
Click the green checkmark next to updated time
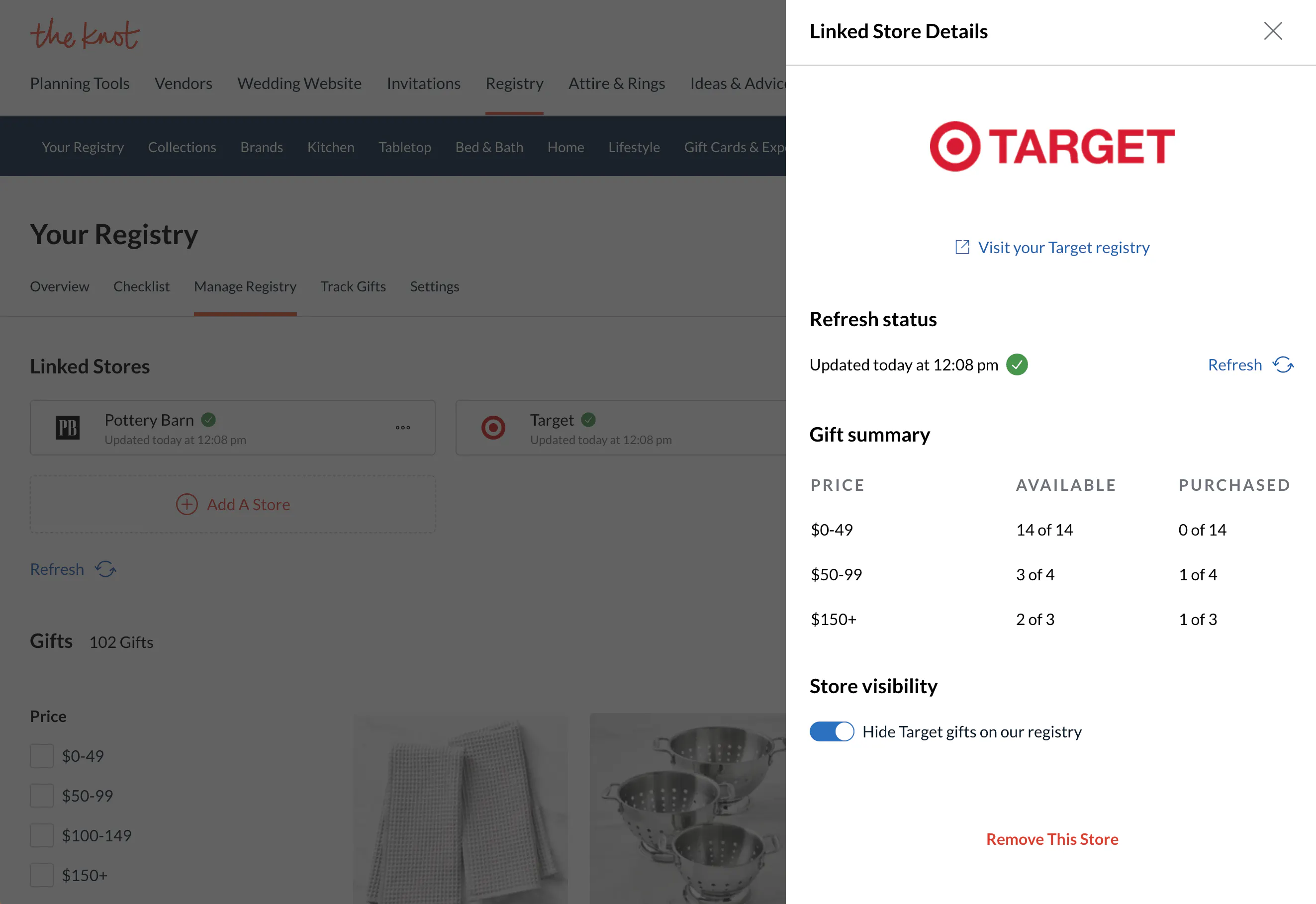point(1018,365)
